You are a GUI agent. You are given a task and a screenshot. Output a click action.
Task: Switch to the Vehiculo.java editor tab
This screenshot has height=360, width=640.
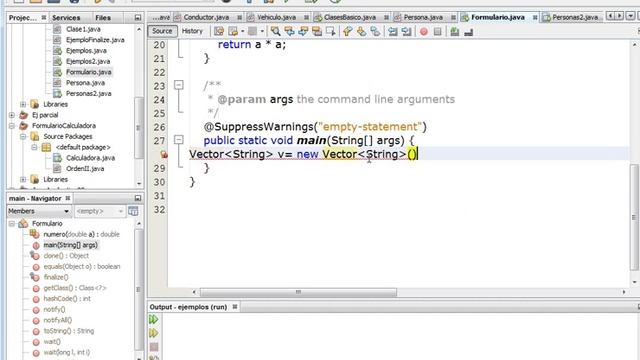click(276, 18)
